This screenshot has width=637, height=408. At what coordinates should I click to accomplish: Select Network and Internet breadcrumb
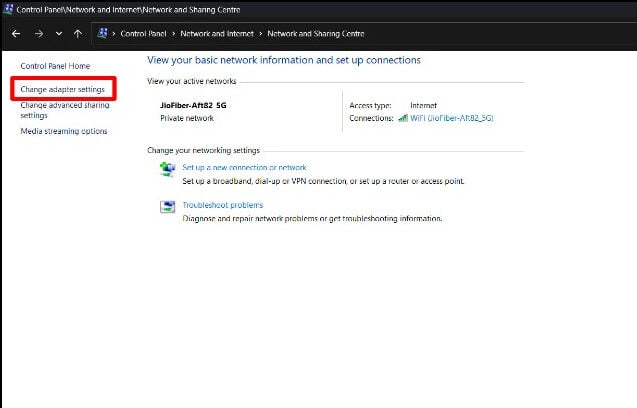pos(217,34)
